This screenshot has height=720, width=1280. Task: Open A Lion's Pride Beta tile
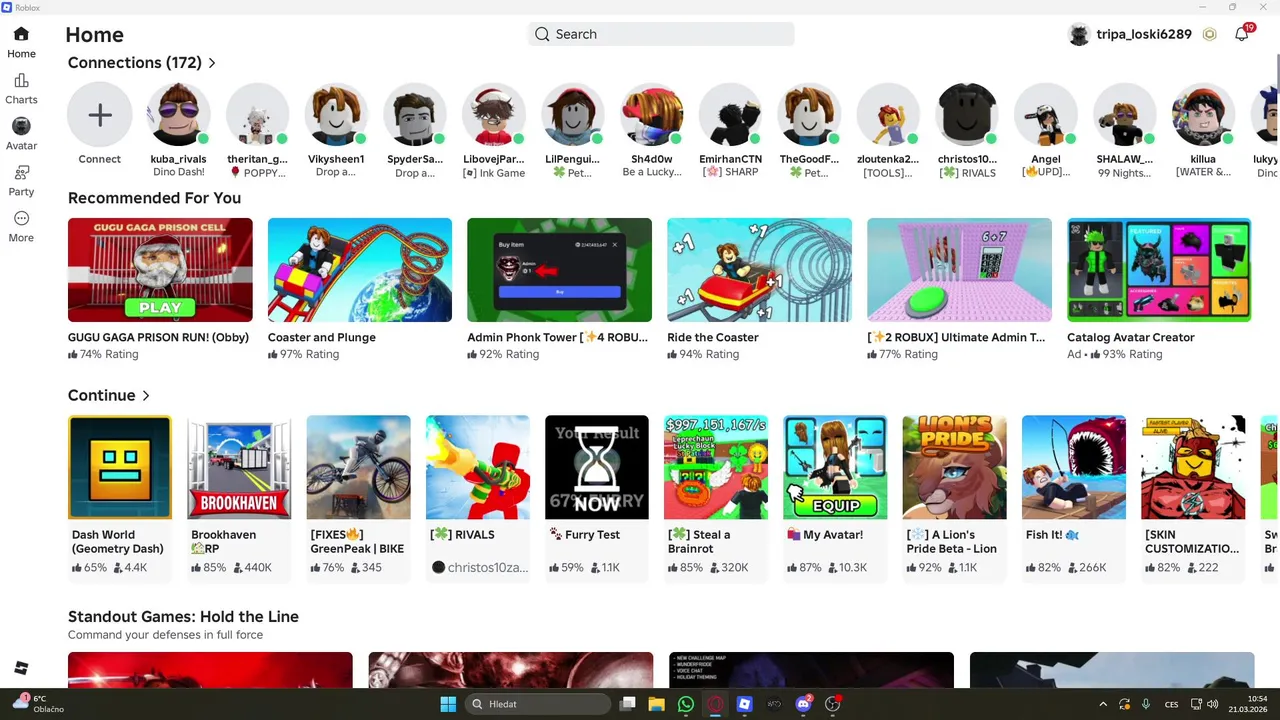(954, 467)
